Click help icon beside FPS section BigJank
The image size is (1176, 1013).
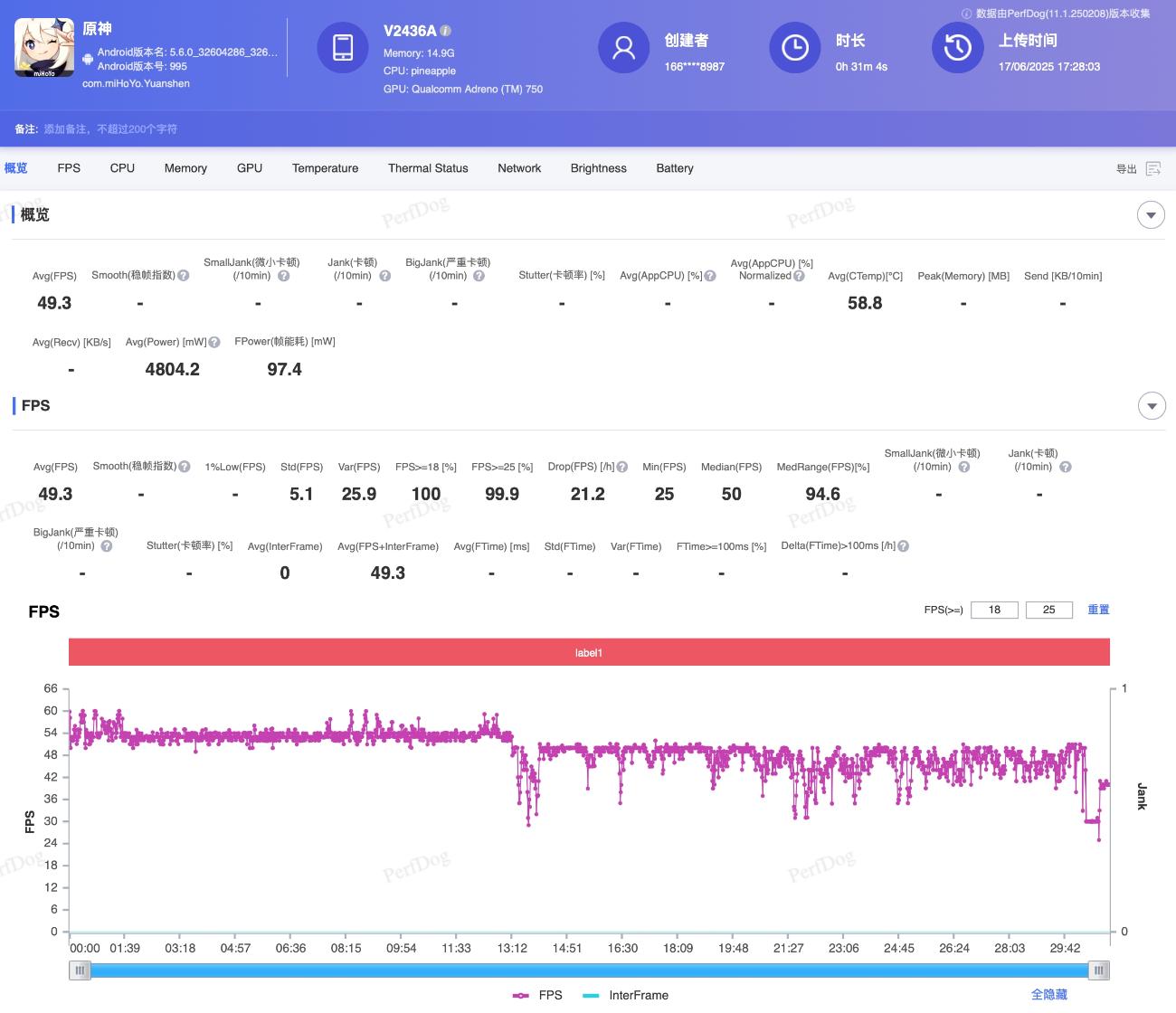pos(107,545)
